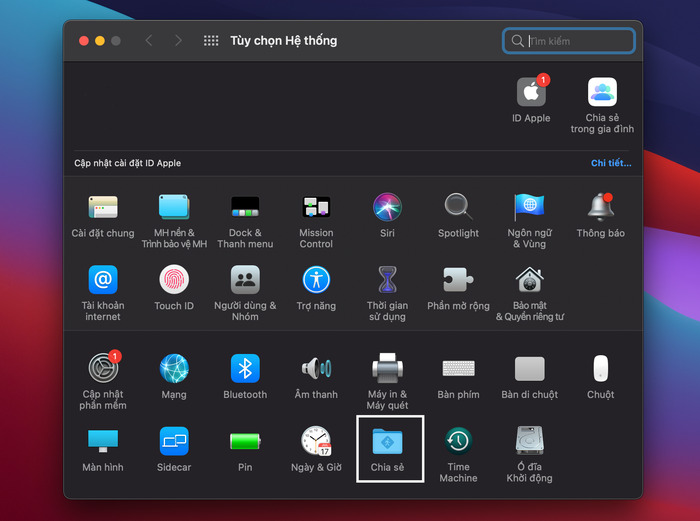Click the yellow minimize window button
This screenshot has width=700, height=521.
tap(100, 41)
